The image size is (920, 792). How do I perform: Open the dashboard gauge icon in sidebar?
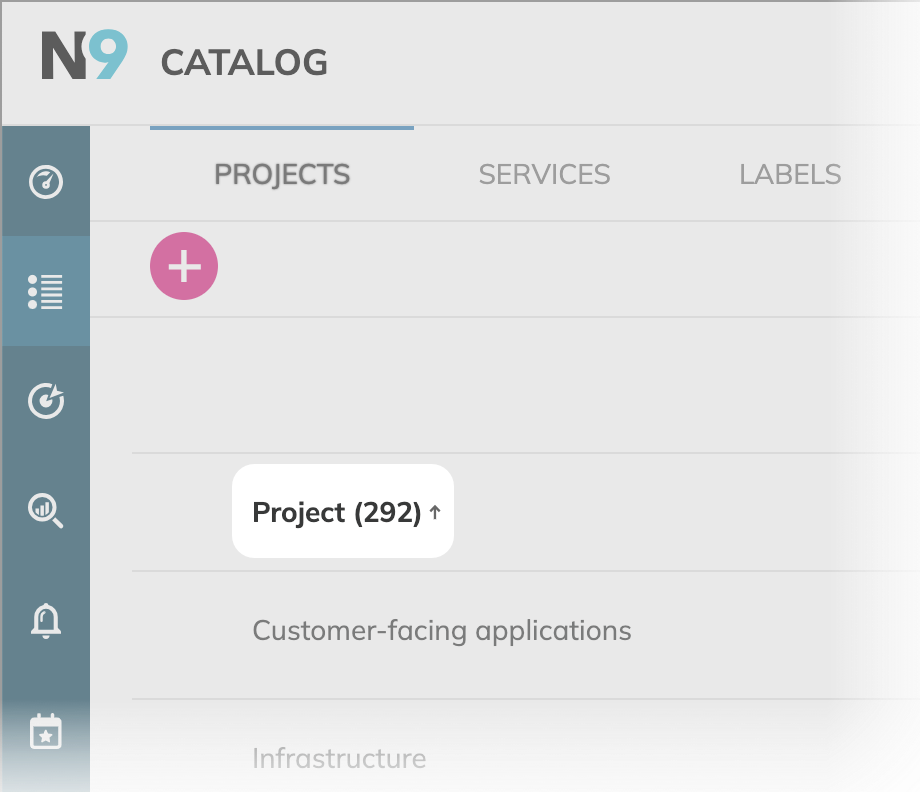[46, 182]
